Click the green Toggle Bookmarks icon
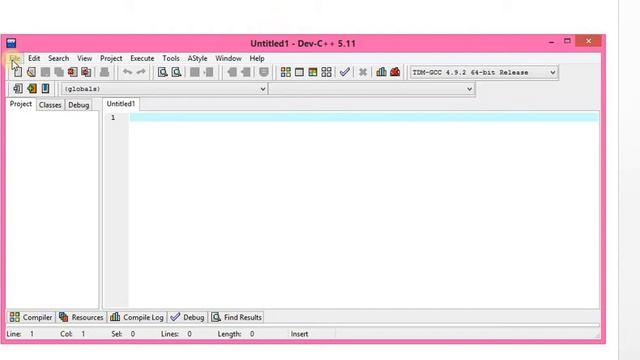This screenshot has height=360, width=640. pyautogui.click(x=32, y=88)
